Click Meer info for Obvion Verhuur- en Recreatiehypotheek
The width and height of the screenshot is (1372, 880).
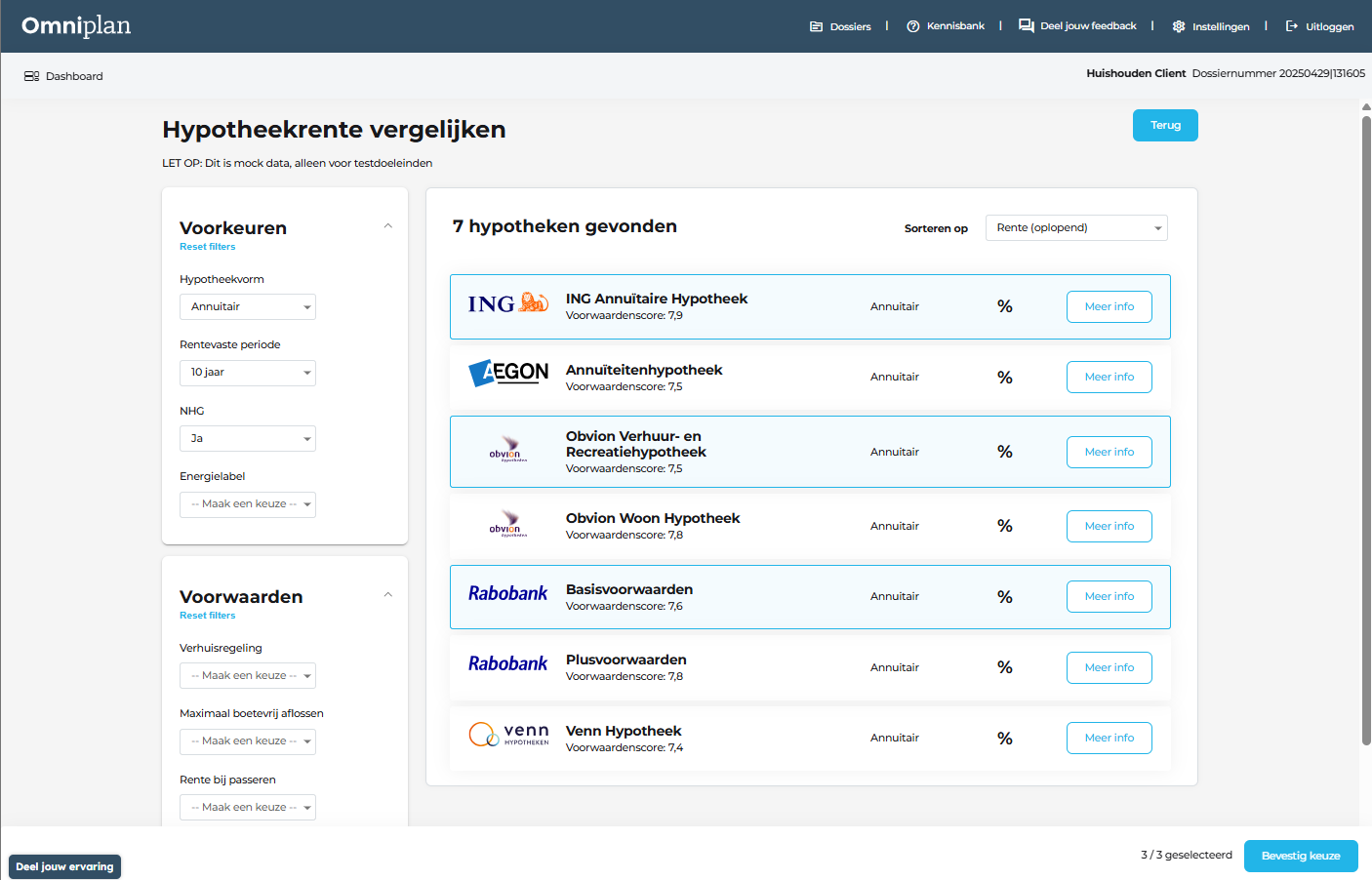[x=1110, y=452]
